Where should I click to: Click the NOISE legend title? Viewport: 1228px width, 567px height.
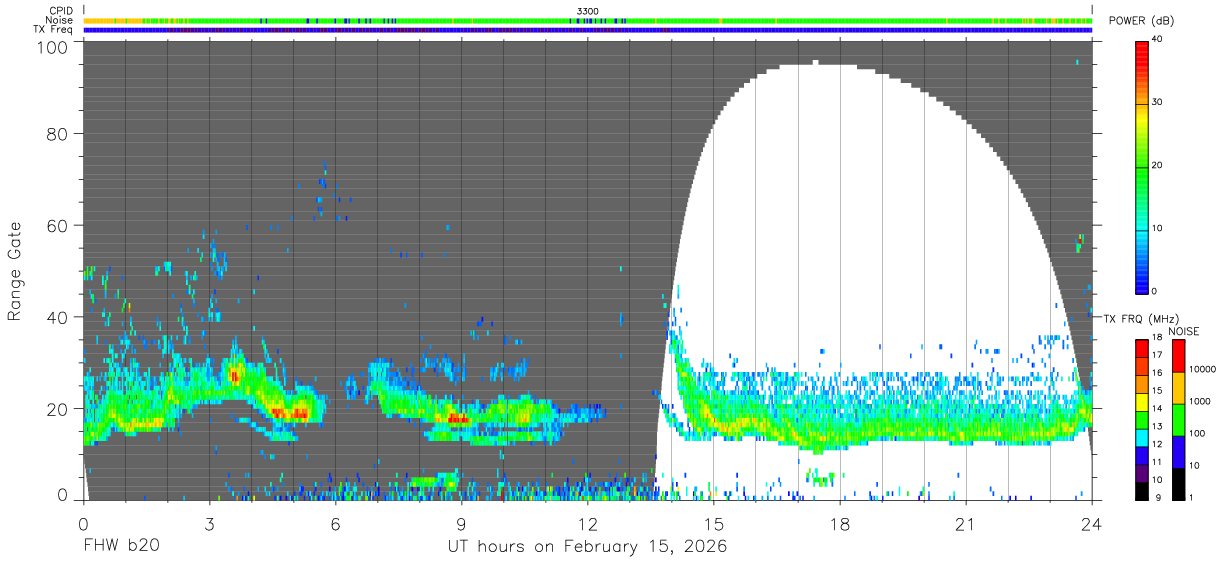[1183, 331]
